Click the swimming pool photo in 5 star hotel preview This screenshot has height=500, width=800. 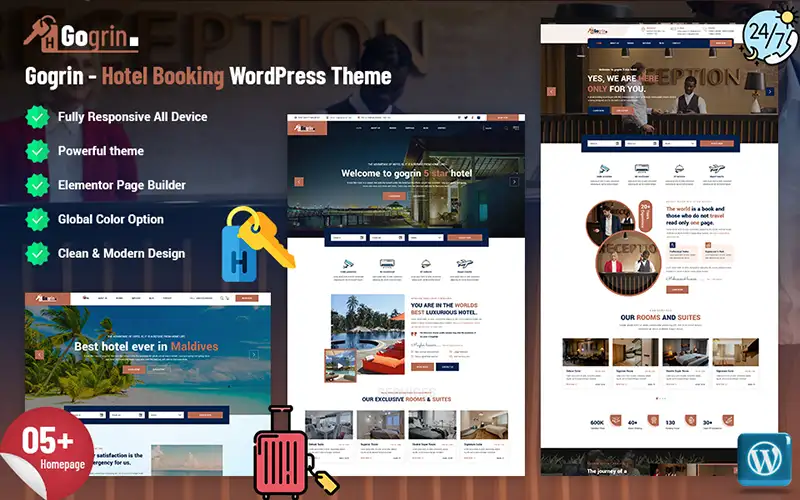point(367,334)
